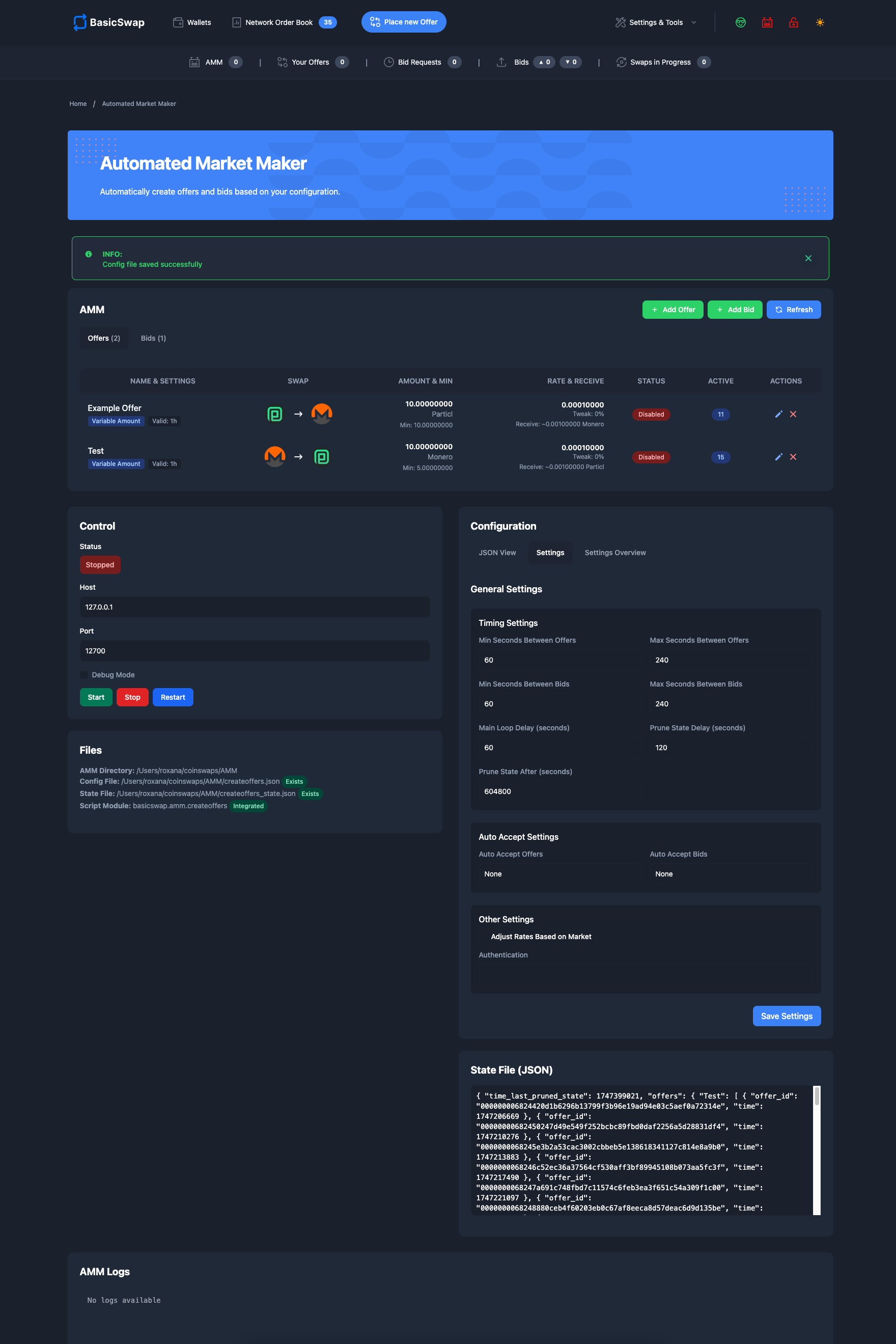Viewport: 896px width, 1344px height.
Task: Click the Network Order Book count badge 35
Action: tap(327, 22)
